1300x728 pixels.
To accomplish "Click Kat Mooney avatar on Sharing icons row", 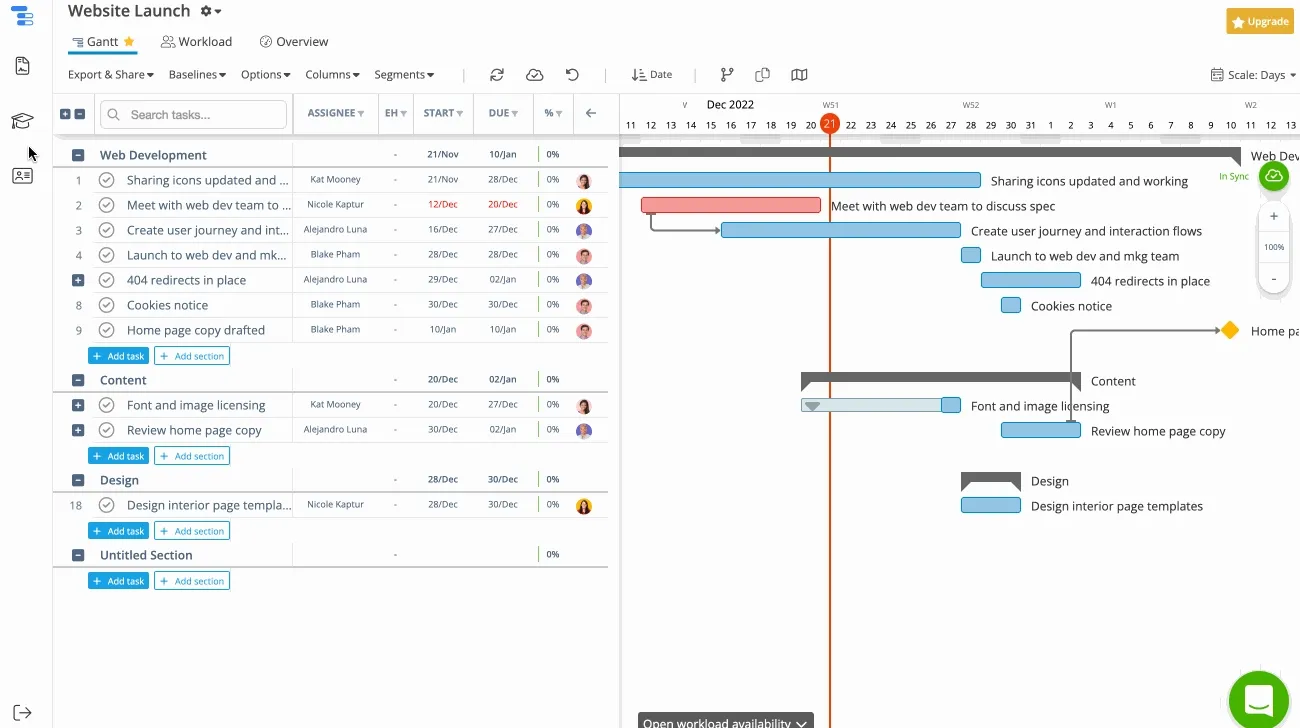I will point(584,181).
